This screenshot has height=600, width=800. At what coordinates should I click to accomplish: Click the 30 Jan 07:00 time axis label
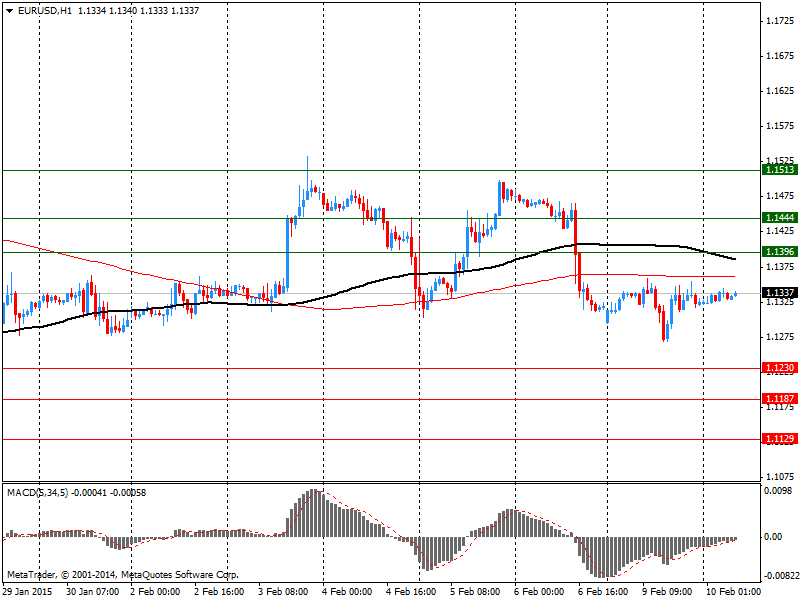pyautogui.click(x=93, y=592)
